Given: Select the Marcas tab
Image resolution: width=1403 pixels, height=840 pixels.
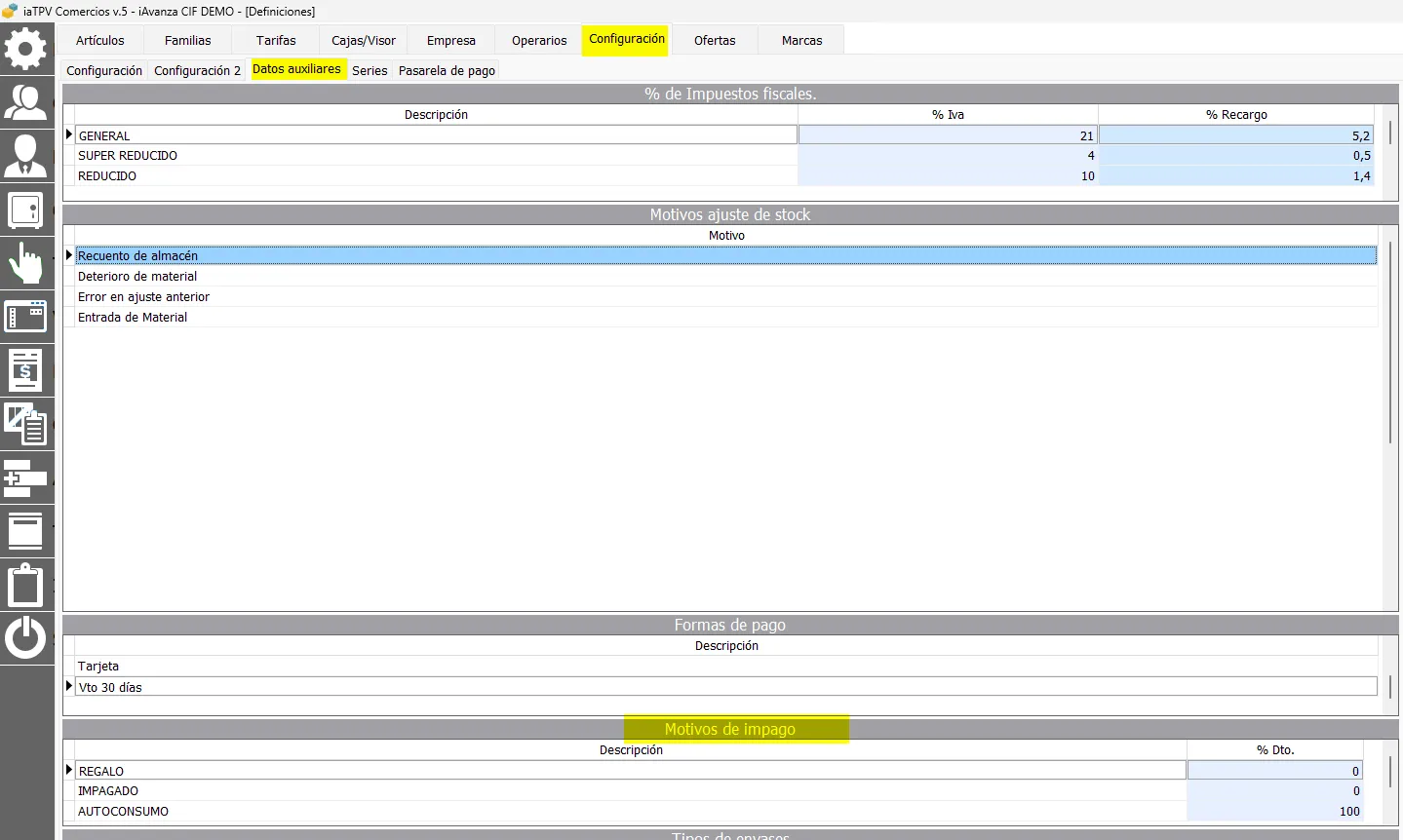Looking at the screenshot, I should pos(802,41).
